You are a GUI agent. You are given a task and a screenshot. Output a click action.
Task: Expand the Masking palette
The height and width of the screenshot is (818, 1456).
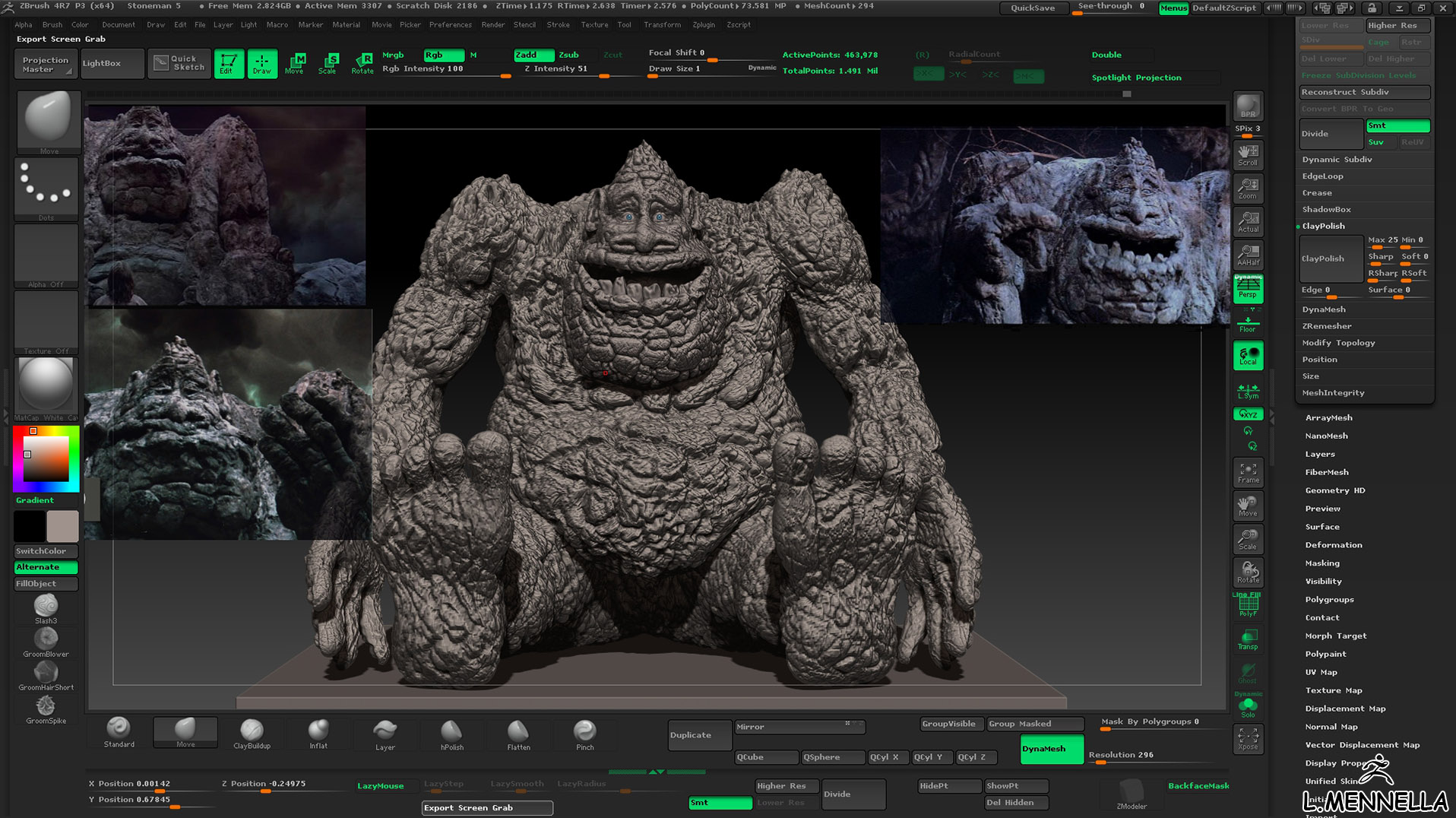[x=1322, y=563]
